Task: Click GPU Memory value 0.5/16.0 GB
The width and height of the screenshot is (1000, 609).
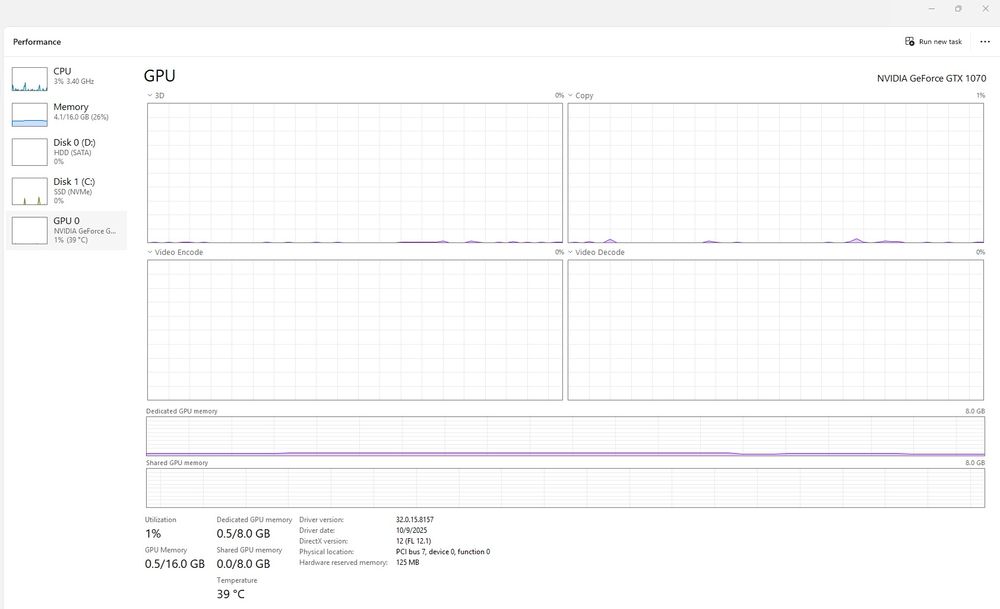Action: coord(175,564)
